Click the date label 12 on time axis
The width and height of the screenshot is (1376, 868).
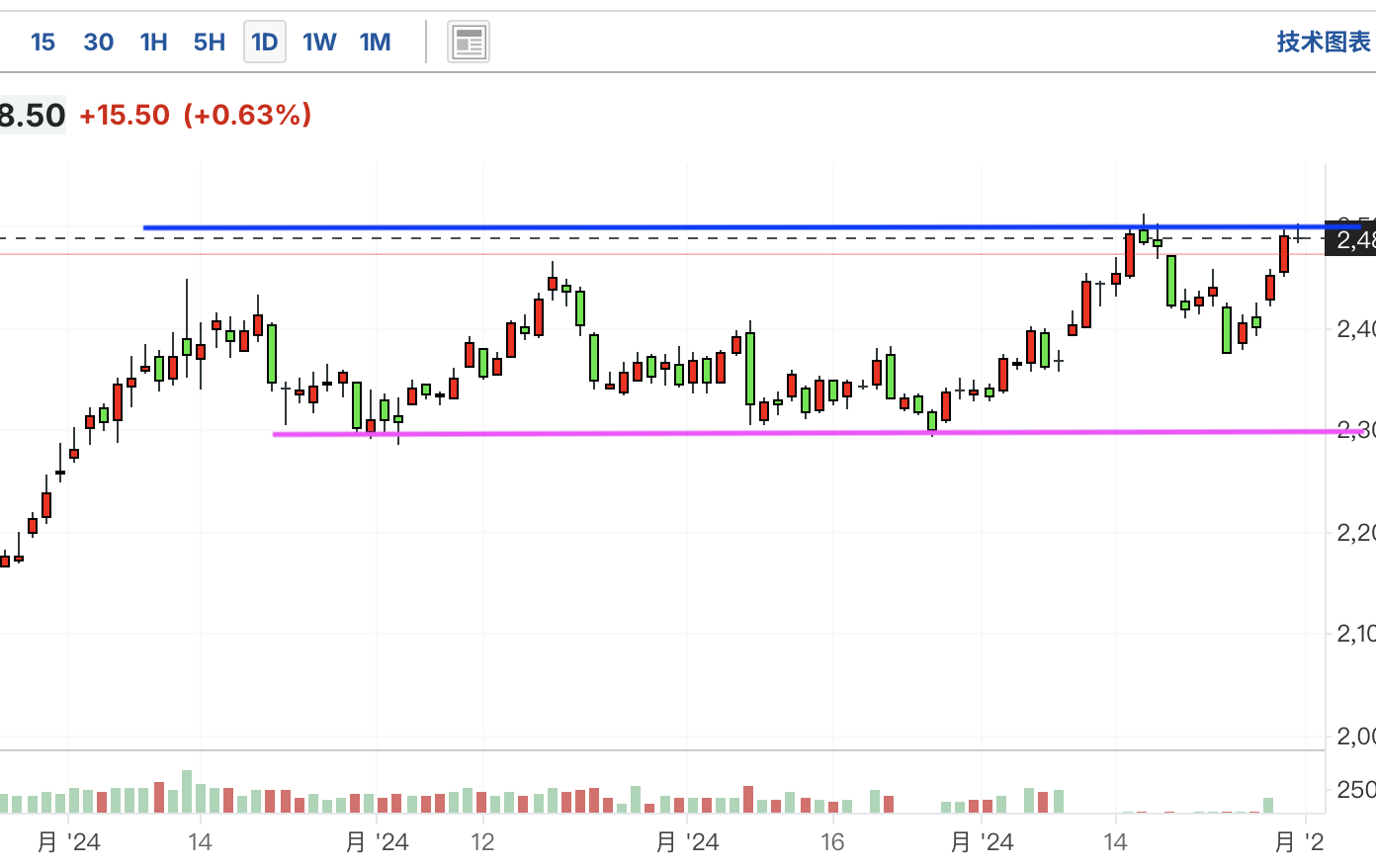pyautogui.click(x=482, y=842)
